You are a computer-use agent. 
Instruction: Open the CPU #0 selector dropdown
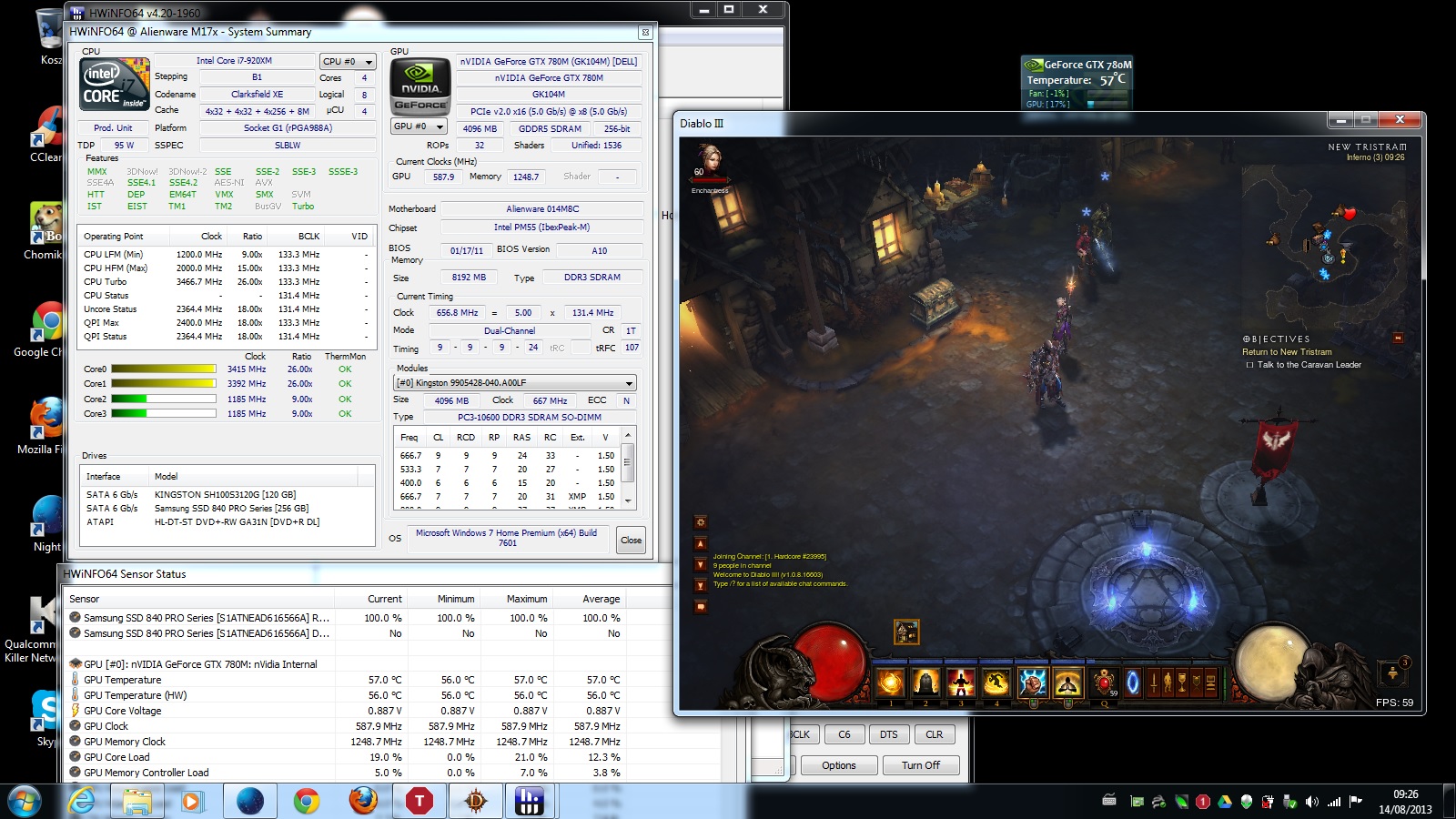point(348,61)
